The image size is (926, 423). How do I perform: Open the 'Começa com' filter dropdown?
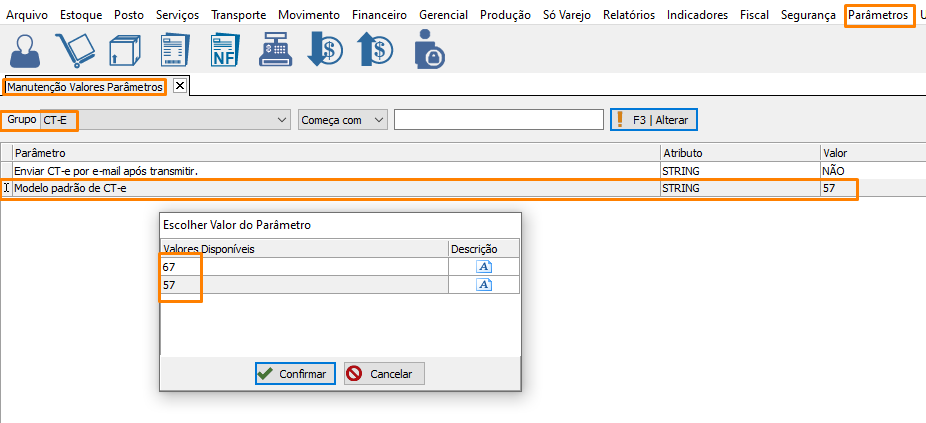(x=378, y=120)
